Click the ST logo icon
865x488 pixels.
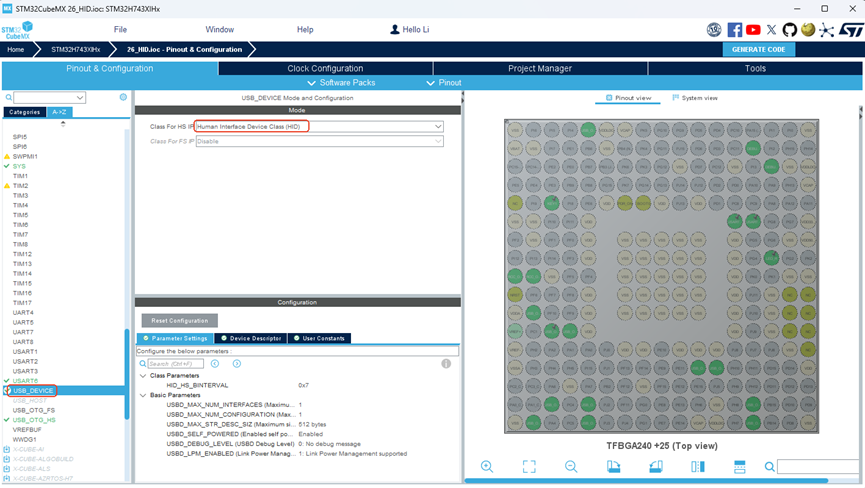tap(851, 30)
